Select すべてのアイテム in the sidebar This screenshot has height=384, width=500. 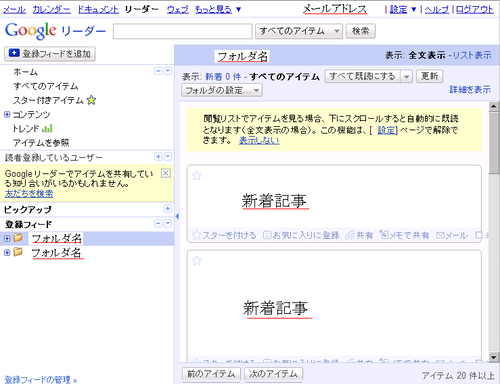coord(46,86)
